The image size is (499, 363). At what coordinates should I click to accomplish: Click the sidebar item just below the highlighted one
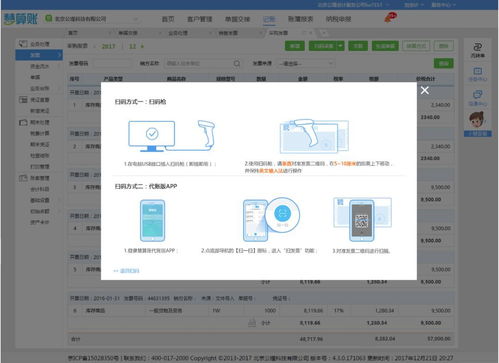[x=40, y=66]
